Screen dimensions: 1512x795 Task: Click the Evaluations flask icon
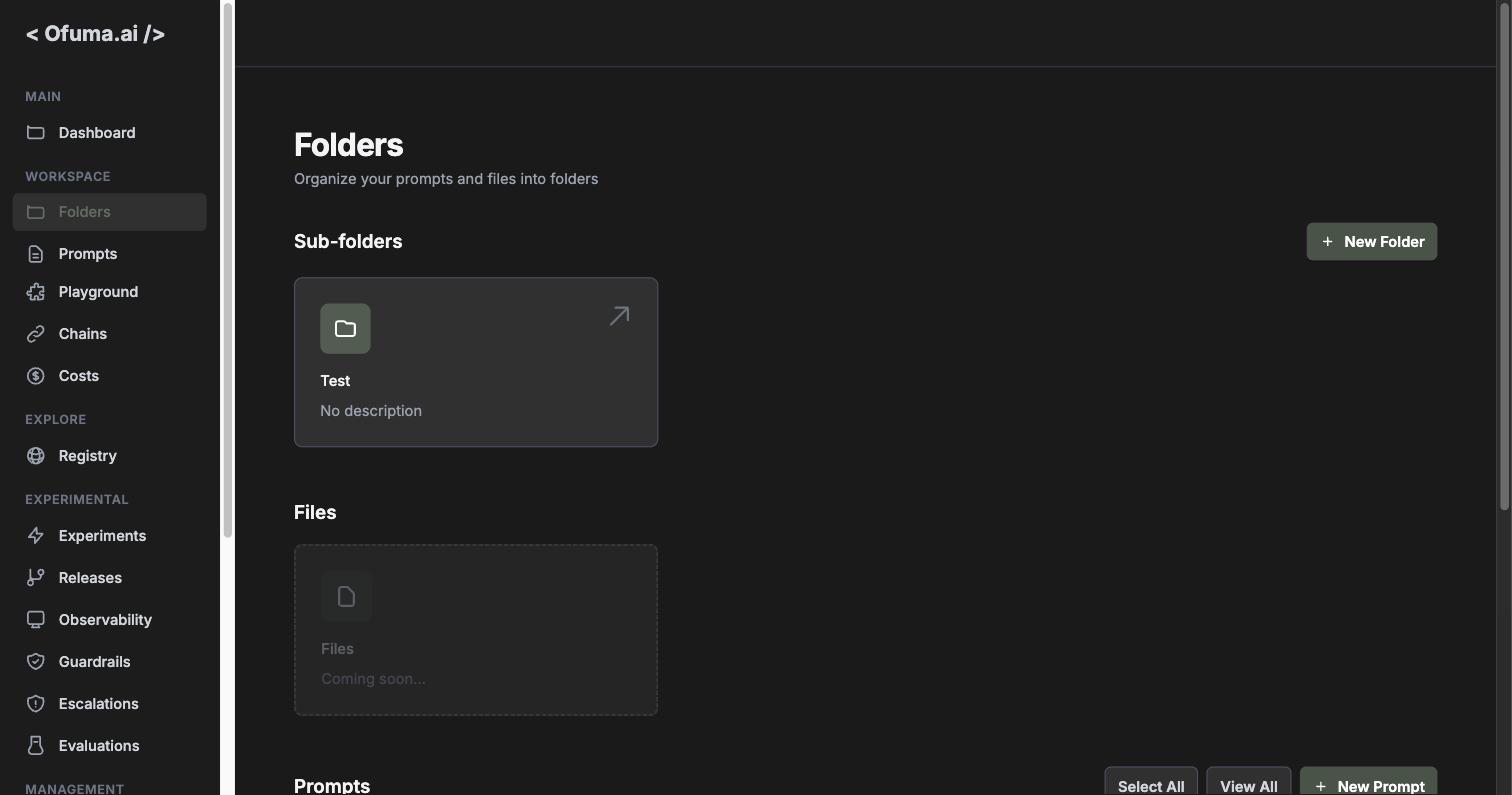point(36,746)
